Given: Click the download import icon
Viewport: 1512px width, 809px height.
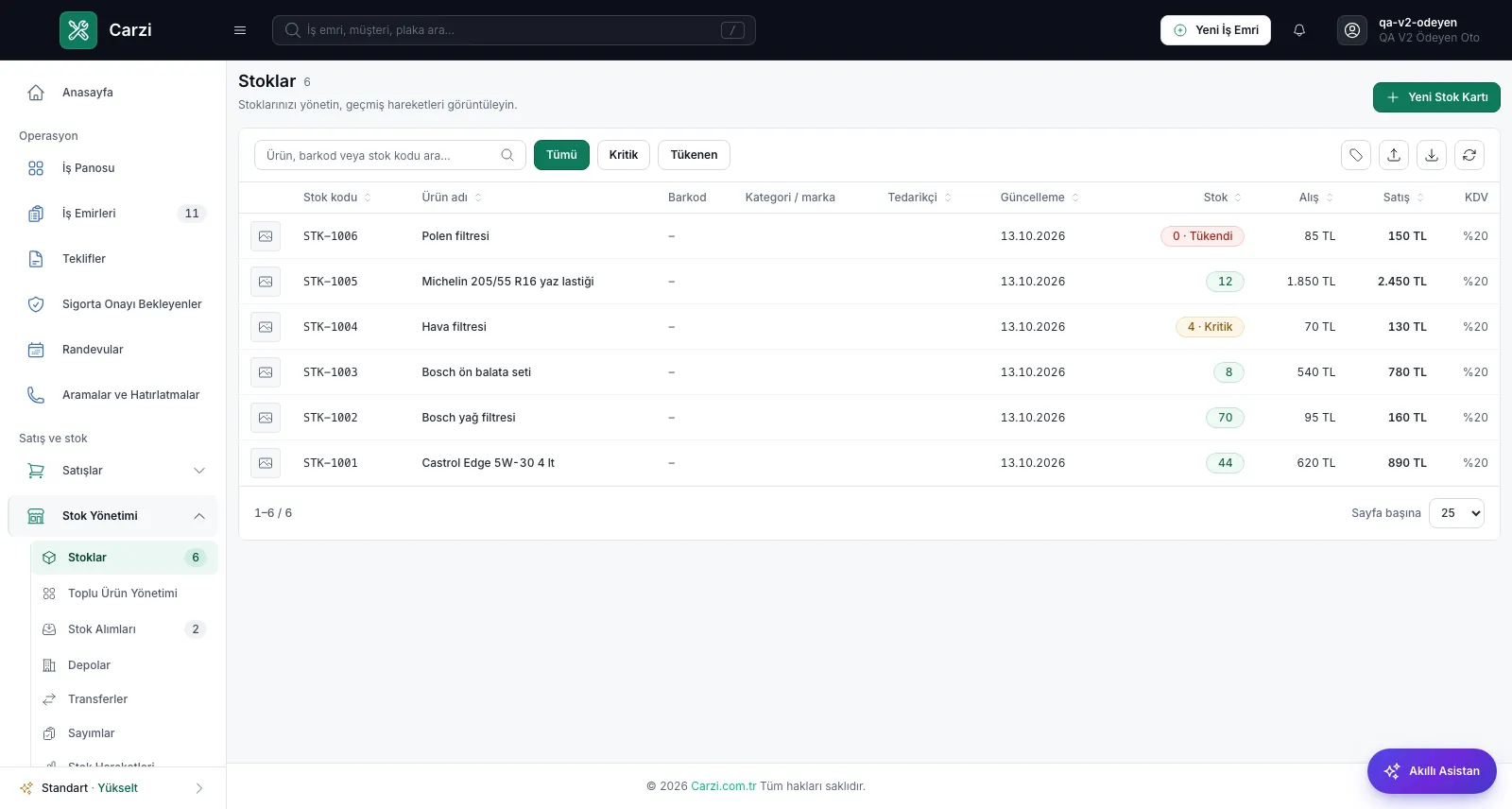Looking at the screenshot, I should 1432,155.
